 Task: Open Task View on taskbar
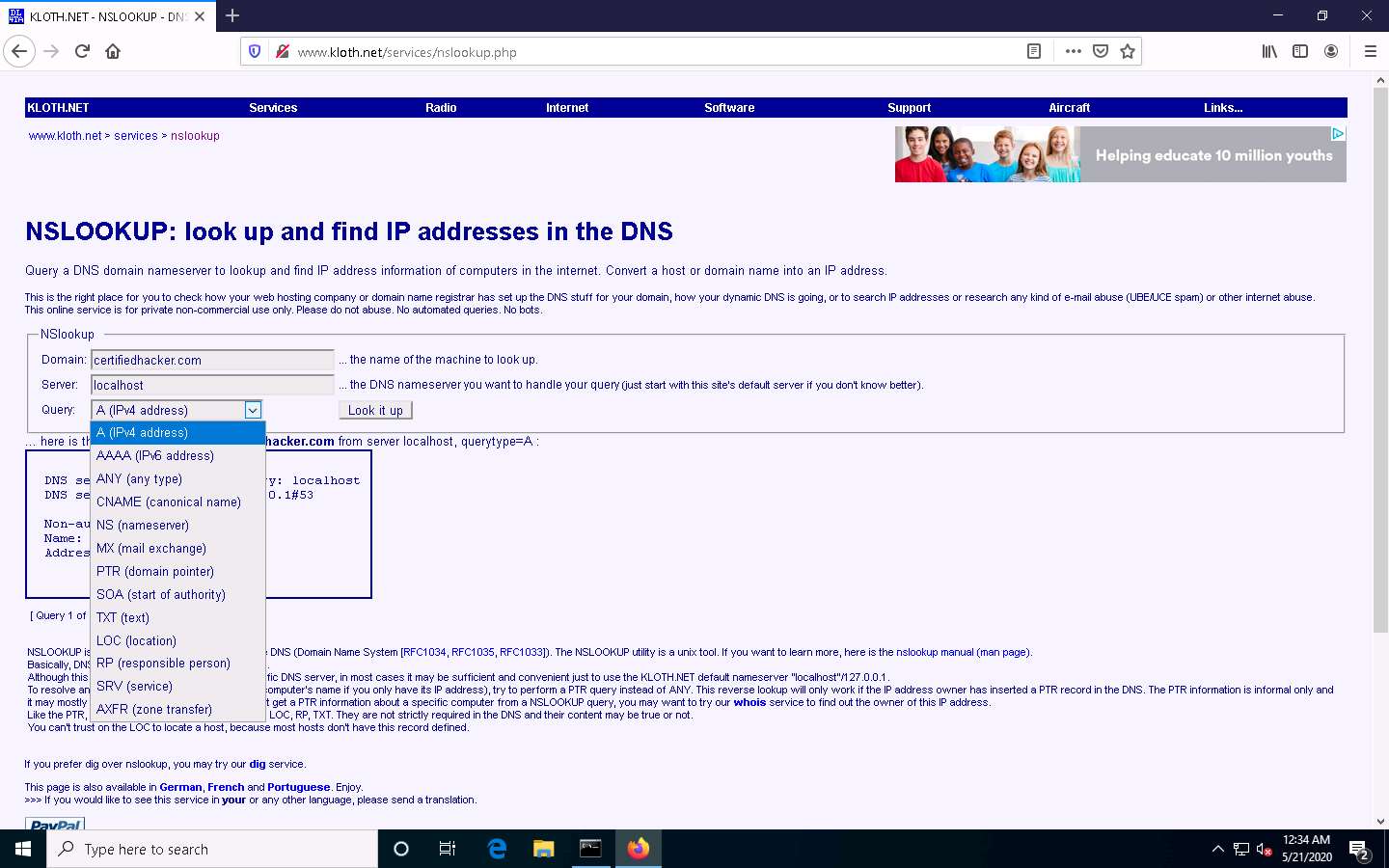448,849
